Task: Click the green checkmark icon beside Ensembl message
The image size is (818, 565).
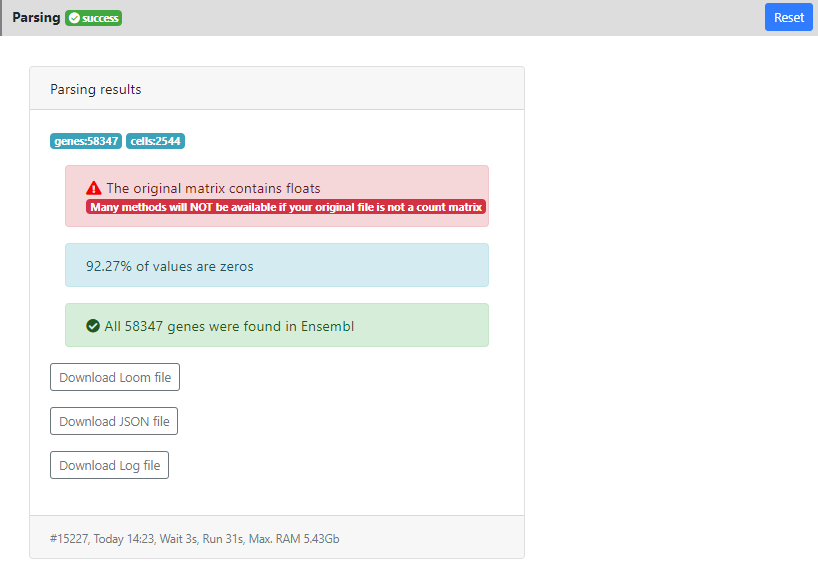Action: click(93, 326)
